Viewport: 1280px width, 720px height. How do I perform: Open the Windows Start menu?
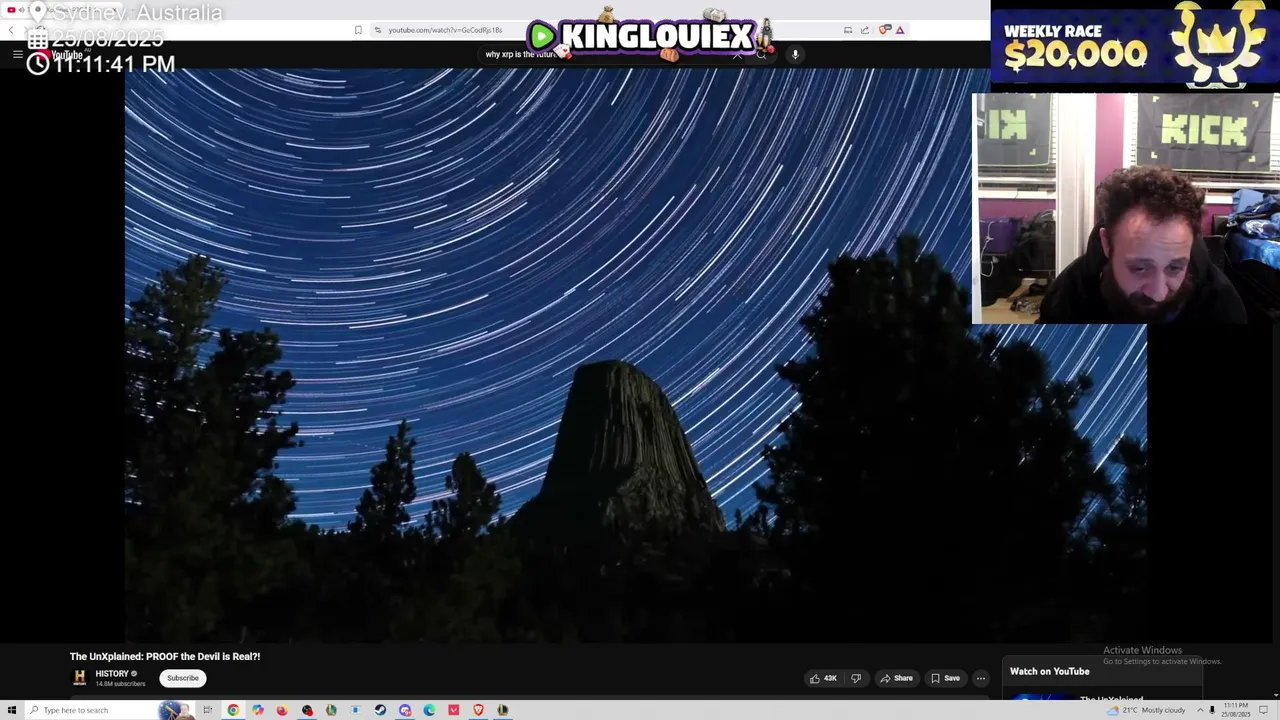coord(12,710)
